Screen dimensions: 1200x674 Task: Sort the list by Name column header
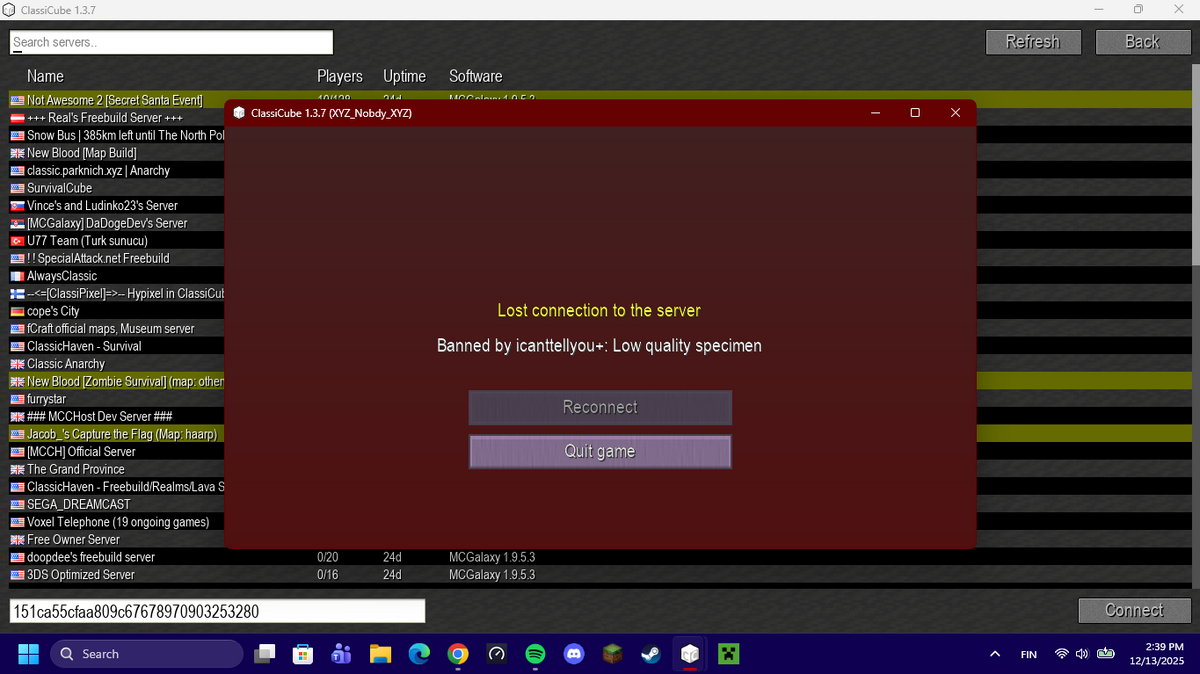pyautogui.click(x=45, y=76)
